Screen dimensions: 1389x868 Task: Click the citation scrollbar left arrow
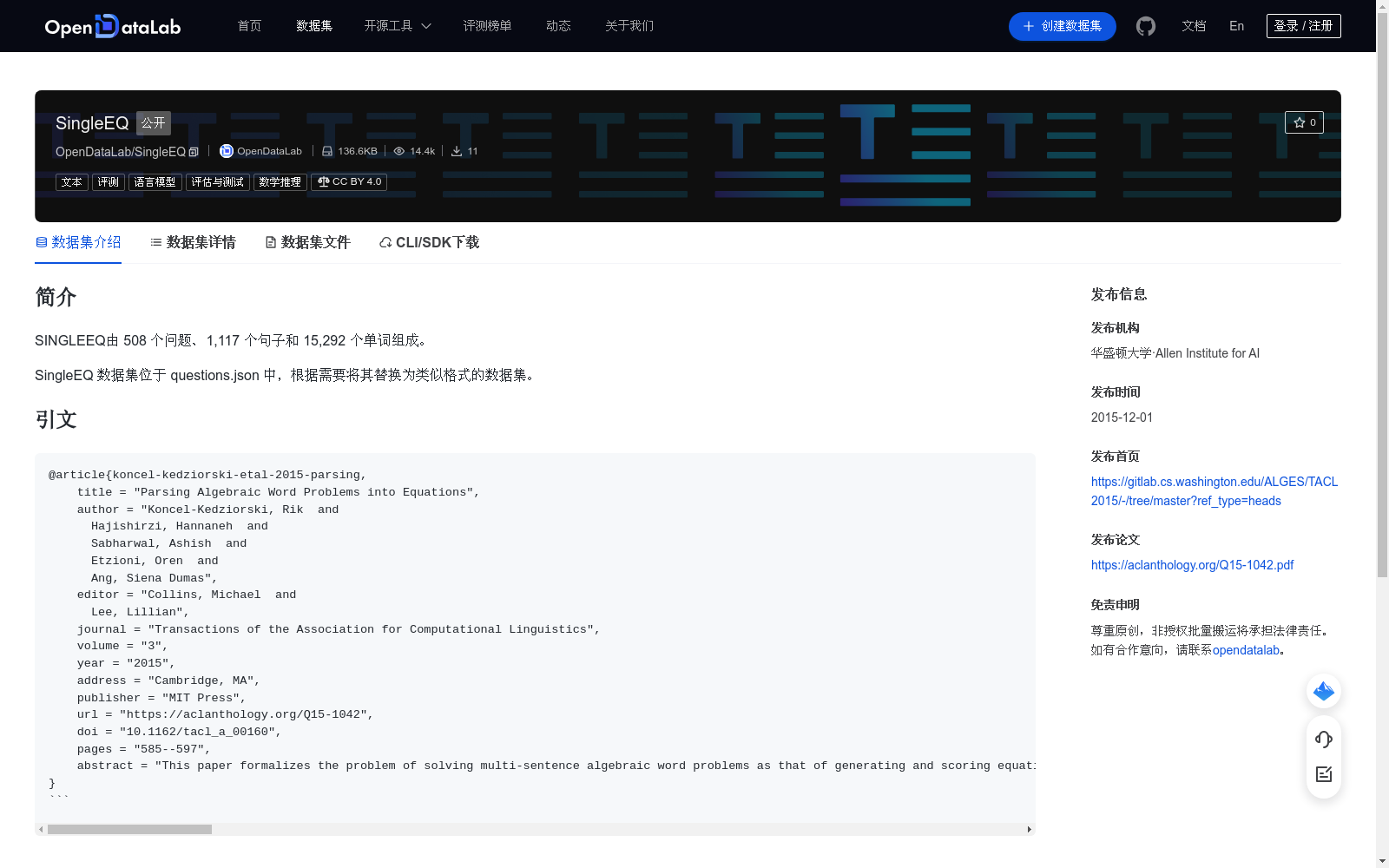(41, 830)
